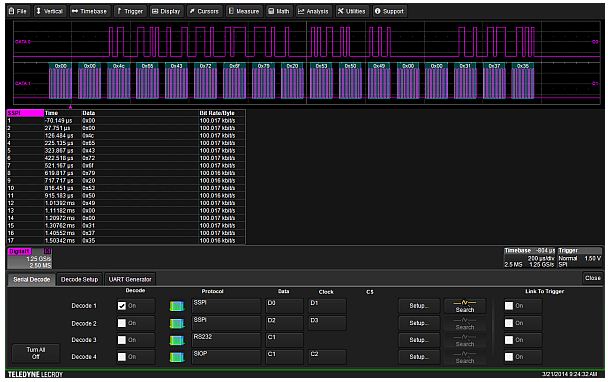
Task: Enable the Decode 4 On checkbox
Action: [122, 357]
